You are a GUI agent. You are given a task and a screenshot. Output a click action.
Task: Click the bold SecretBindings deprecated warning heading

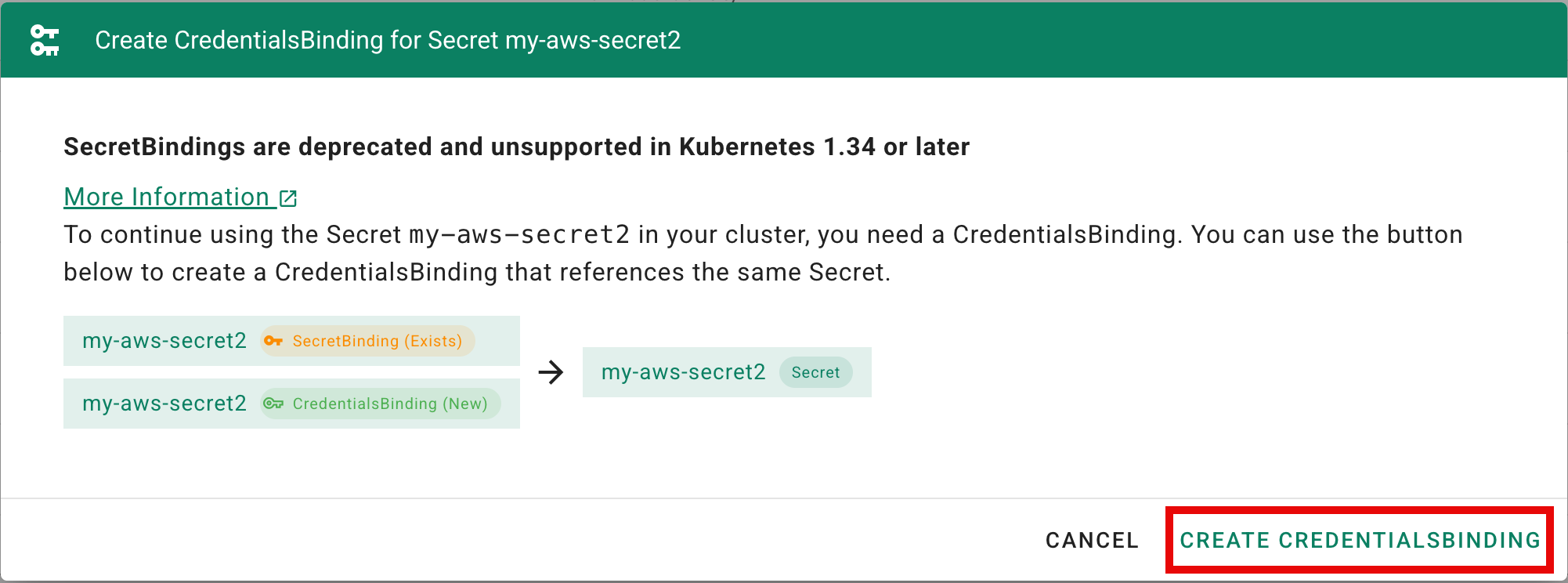click(516, 147)
